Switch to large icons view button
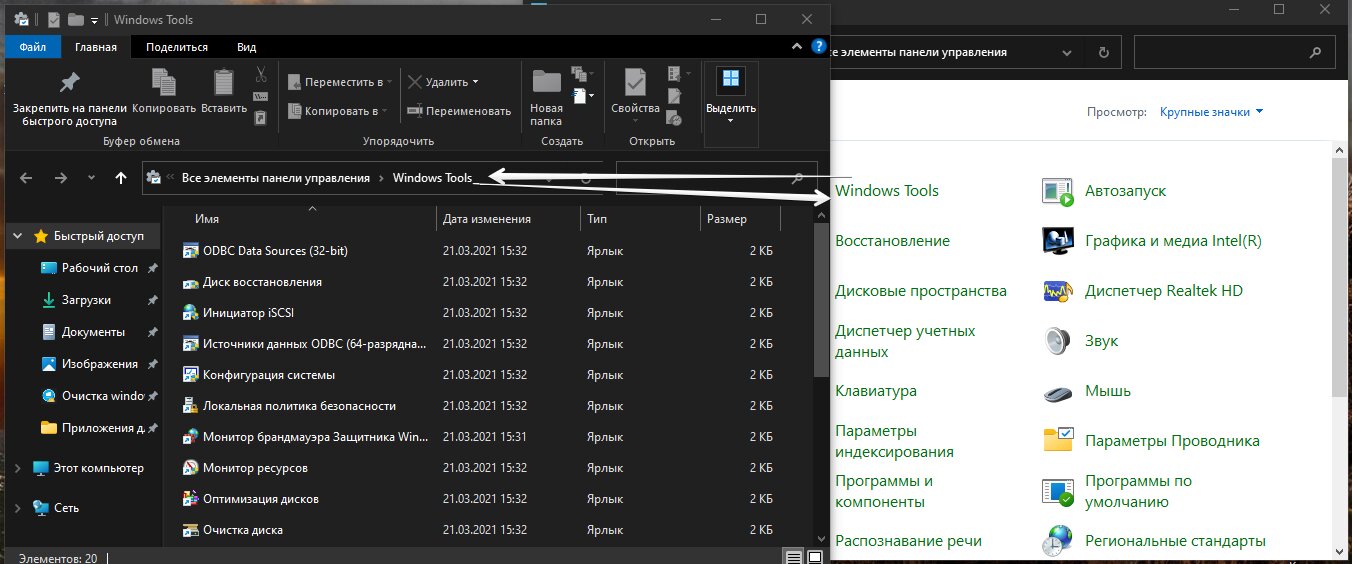The width and height of the screenshot is (1352, 564). tap(817, 556)
